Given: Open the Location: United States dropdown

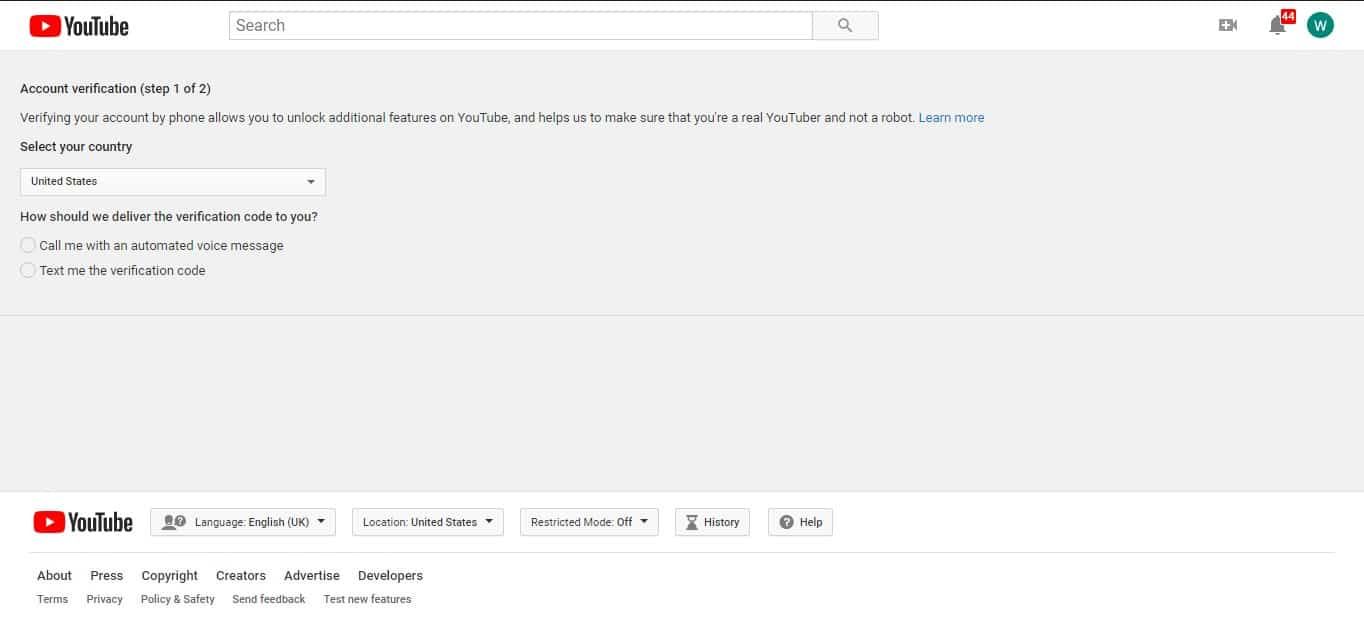Looking at the screenshot, I should click(427, 521).
